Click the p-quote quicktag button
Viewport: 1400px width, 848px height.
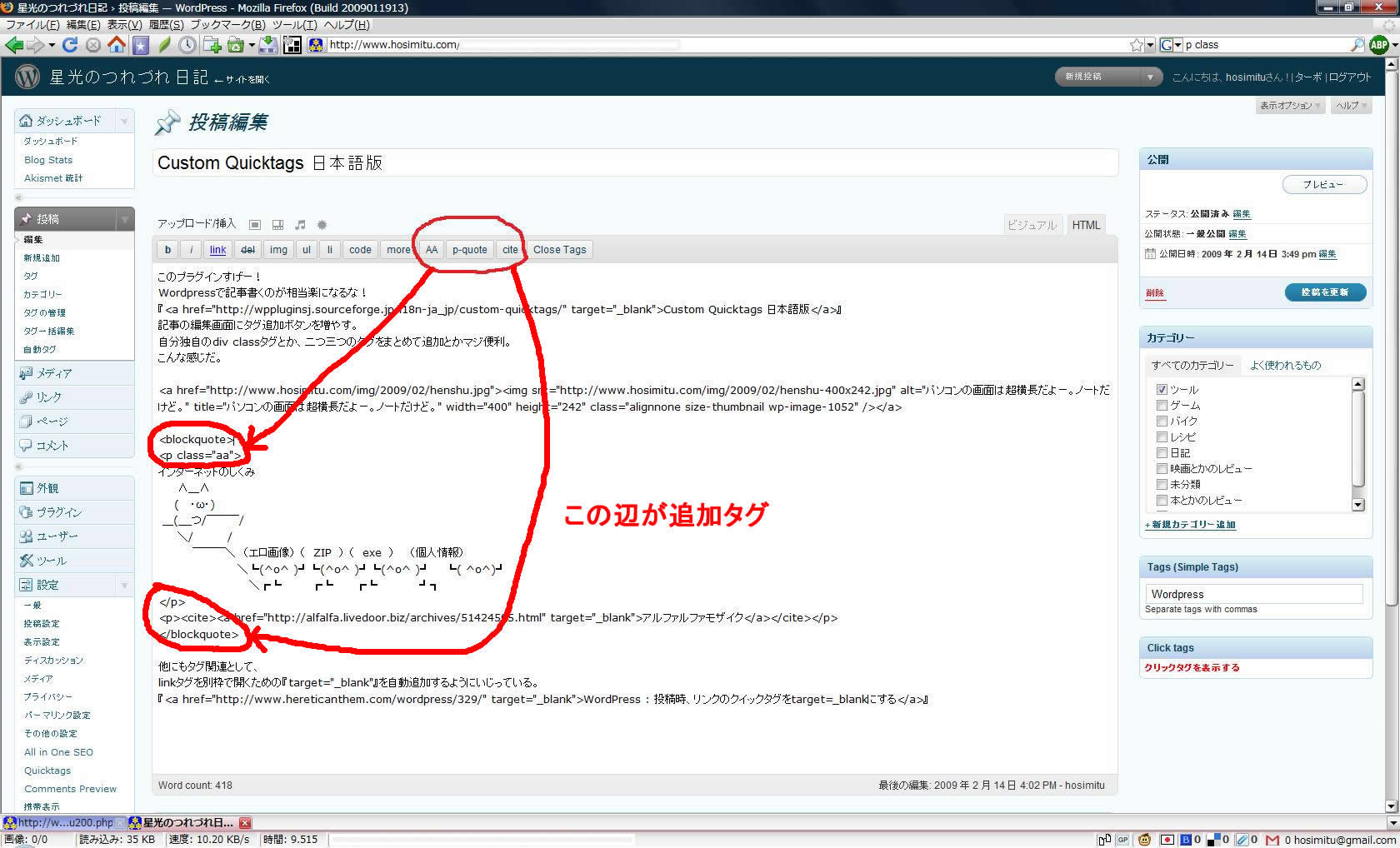click(x=470, y=250)
